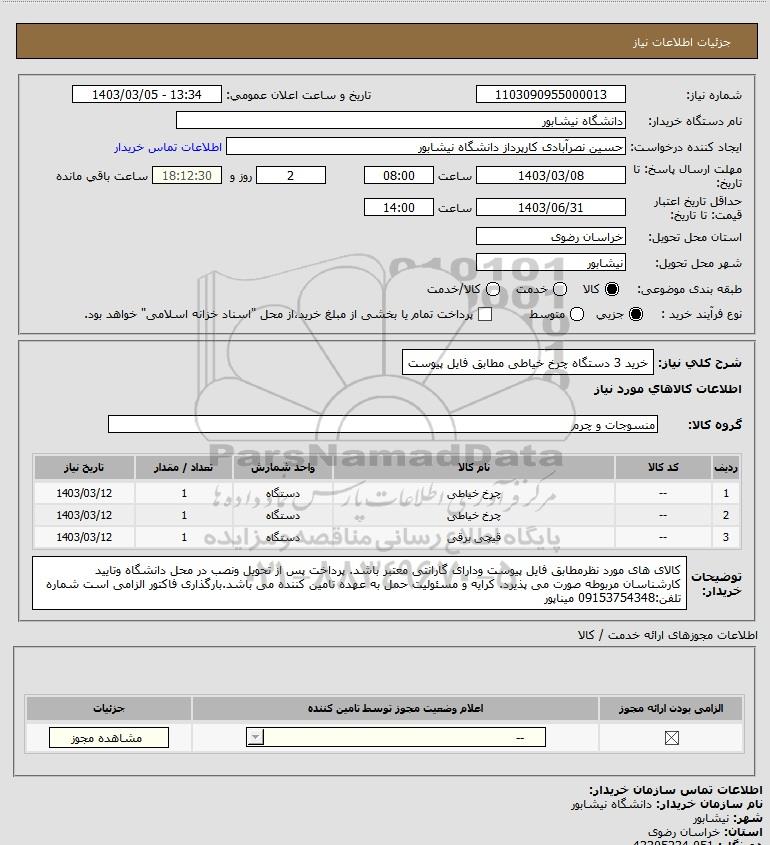Click the ردیف column header
The width and height of the screenshot is (770, 845).
click(x=726, y=467)
